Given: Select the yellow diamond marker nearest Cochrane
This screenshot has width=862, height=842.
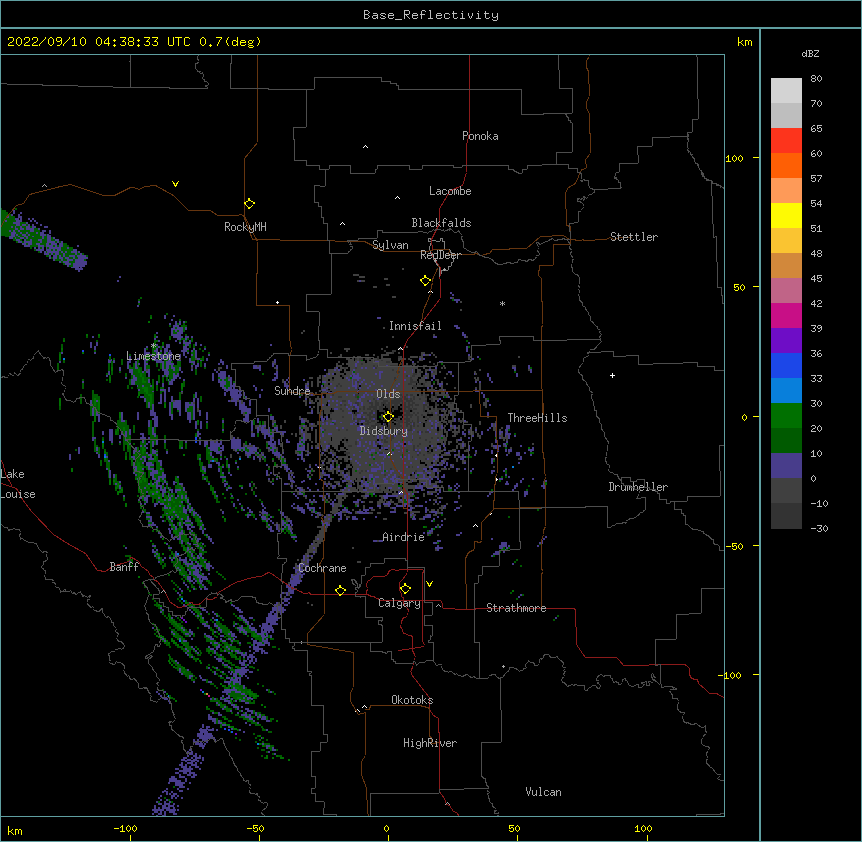Looking at the screenshot, I should [340, 590].
